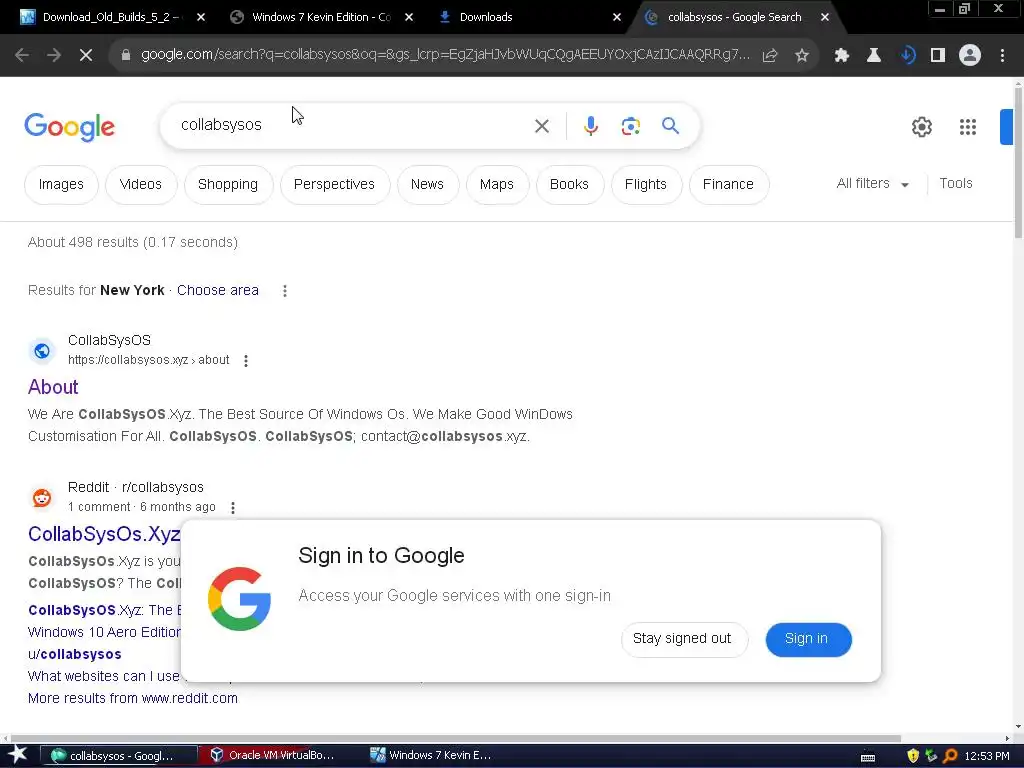The height and width of the screenshot is (768, 1024).
Task: Open More results from www.reddit.com
Action: [133, 698]
